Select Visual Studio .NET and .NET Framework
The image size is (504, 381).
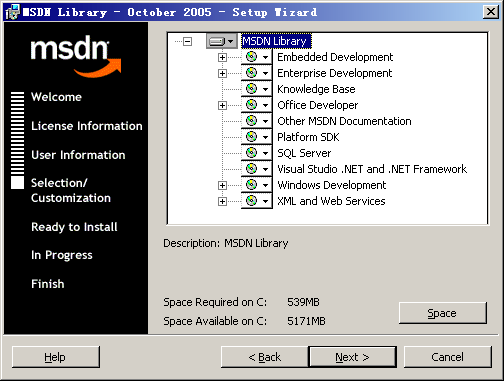[372, 169]
